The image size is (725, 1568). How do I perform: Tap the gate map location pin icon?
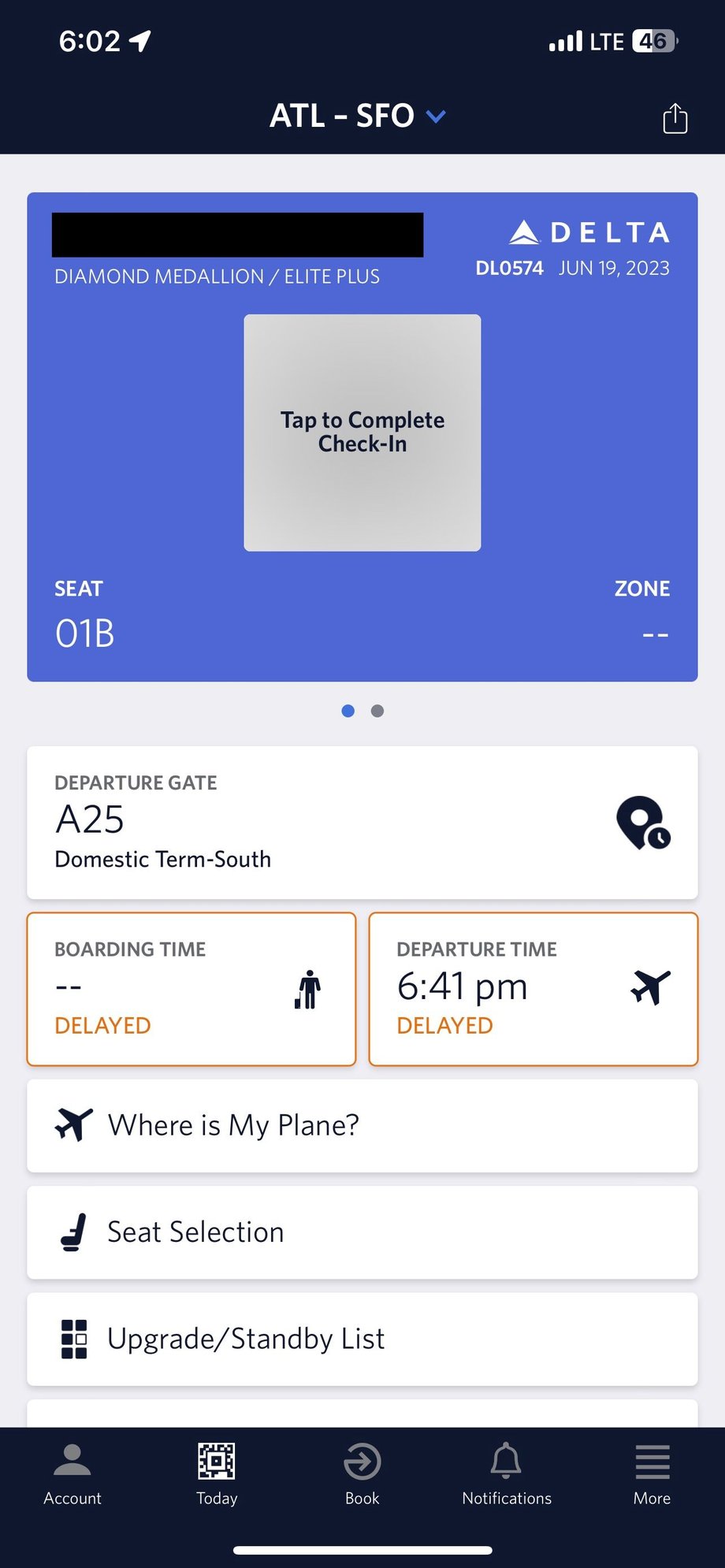(x=643, y=823)
